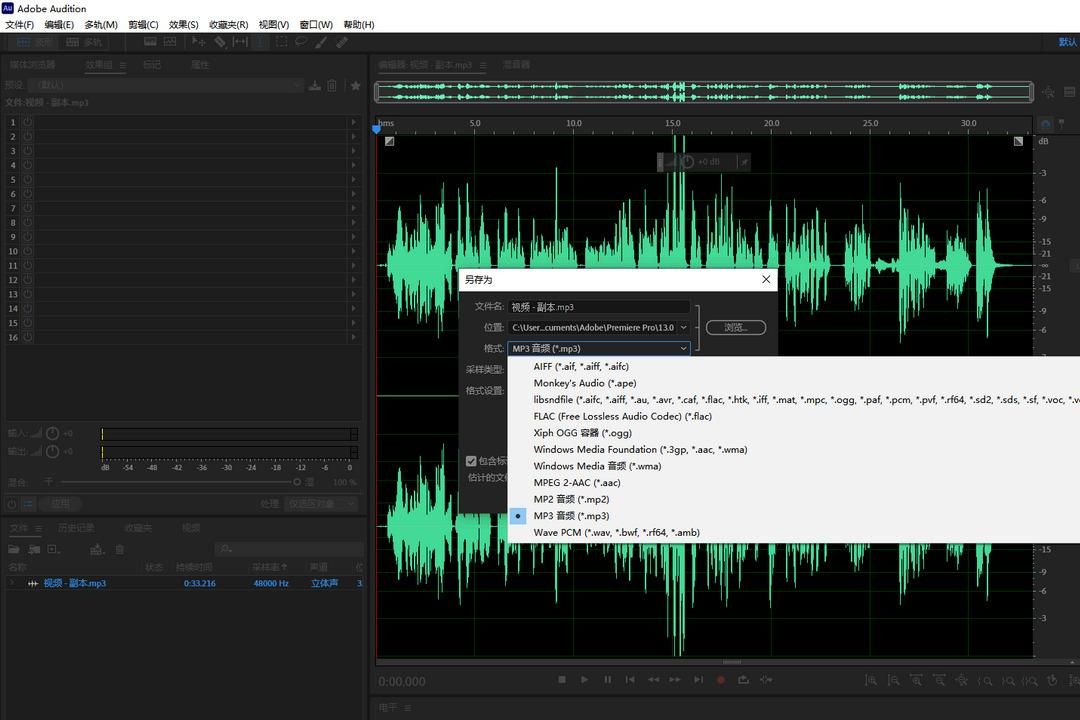Image resolution: width=1080 pixels, height=720 pixels.
Task: Click the Stop playback button
Action: [562, 679]
